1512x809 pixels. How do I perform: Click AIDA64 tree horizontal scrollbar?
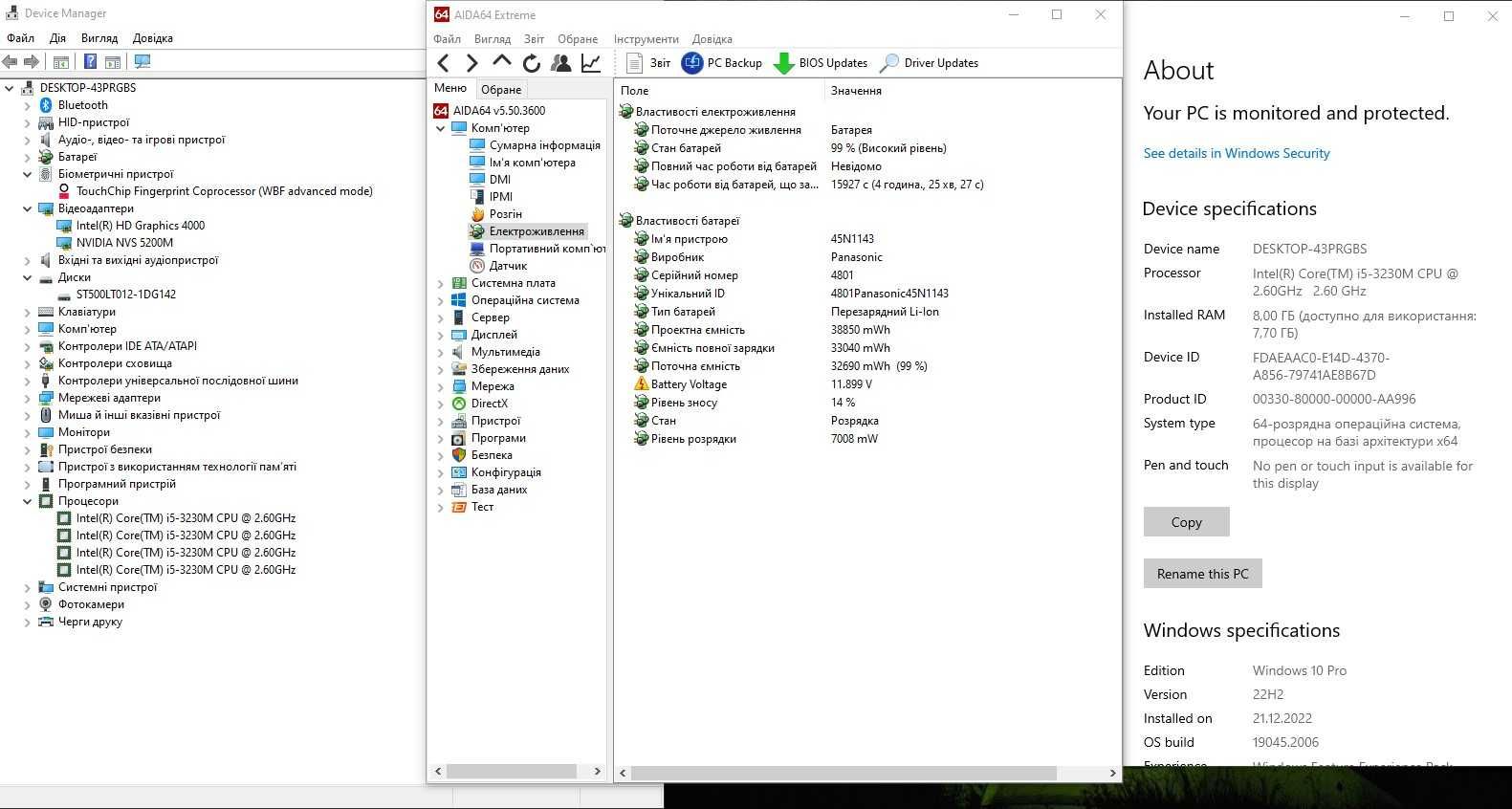tap(513, 771)
